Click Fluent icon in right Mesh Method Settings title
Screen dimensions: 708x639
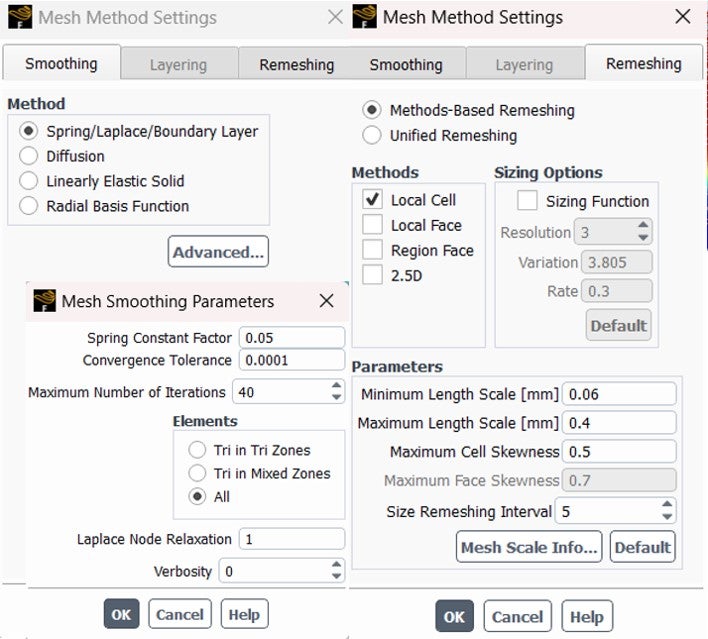(x=364, y=17)
